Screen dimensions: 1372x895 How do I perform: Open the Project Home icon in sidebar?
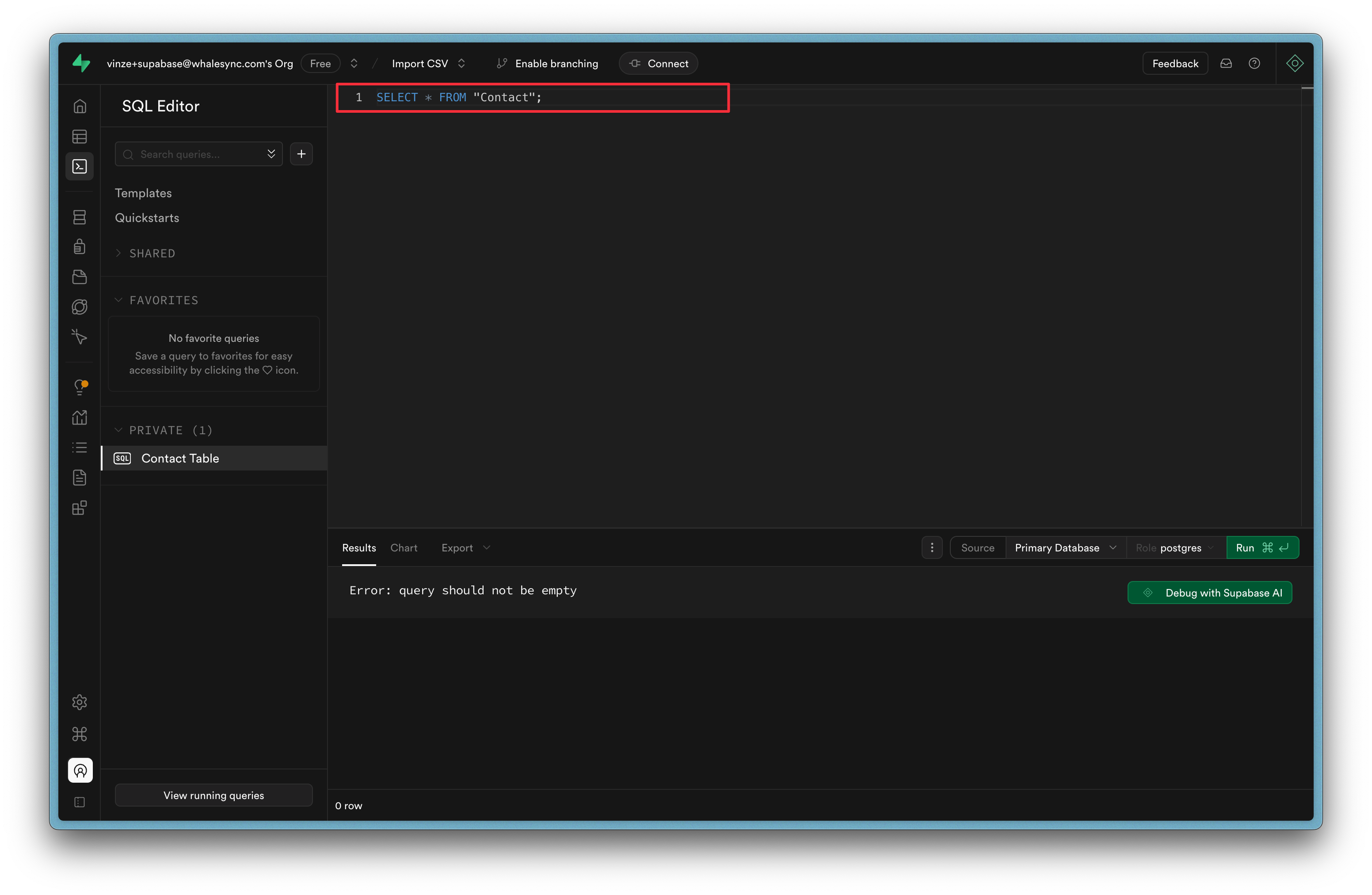click(80, 107)
